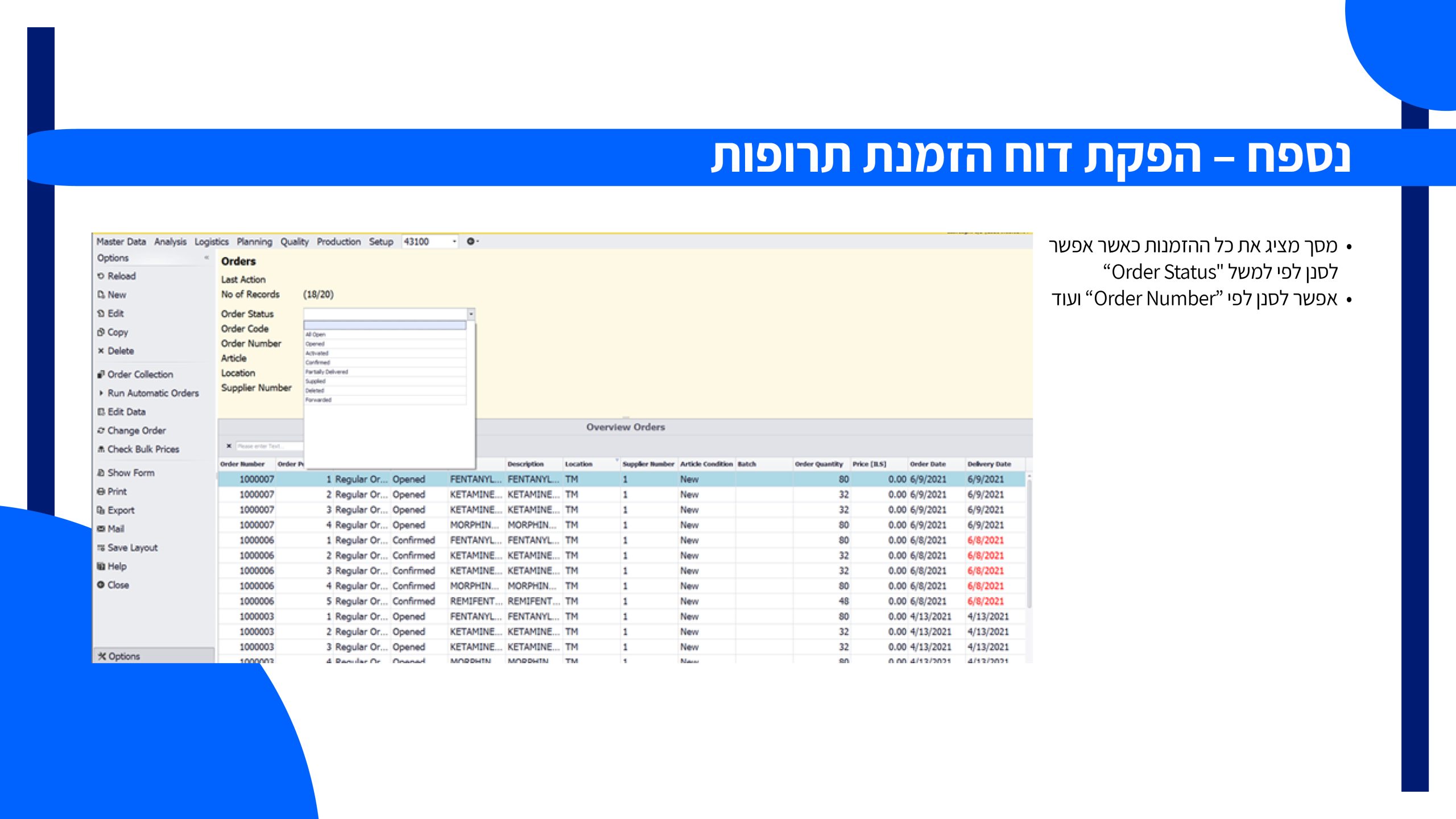Open the Production menu

[x=338, y=242]
